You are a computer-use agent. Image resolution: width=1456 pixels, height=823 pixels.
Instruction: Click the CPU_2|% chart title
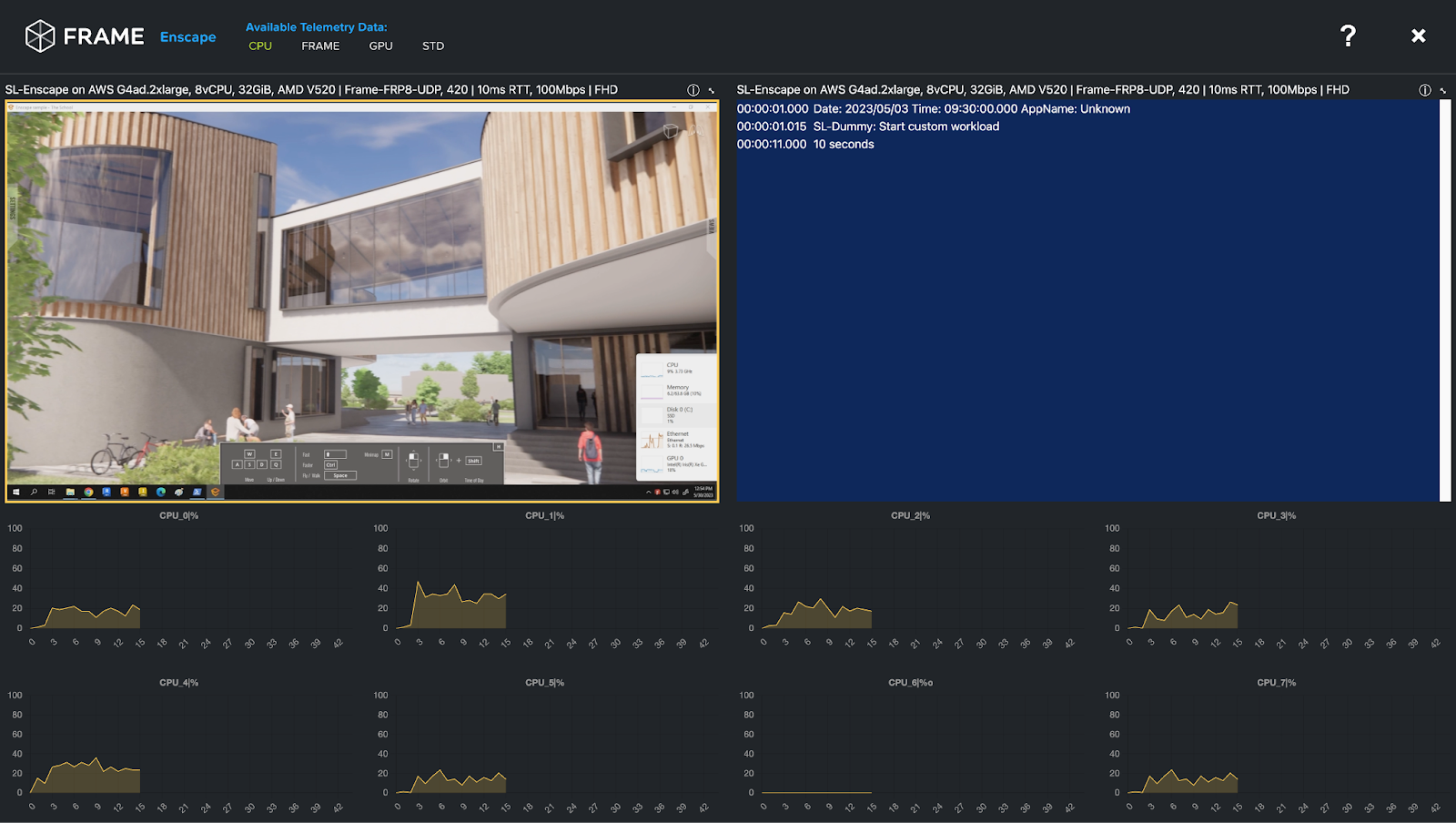[x=910, y=515]
